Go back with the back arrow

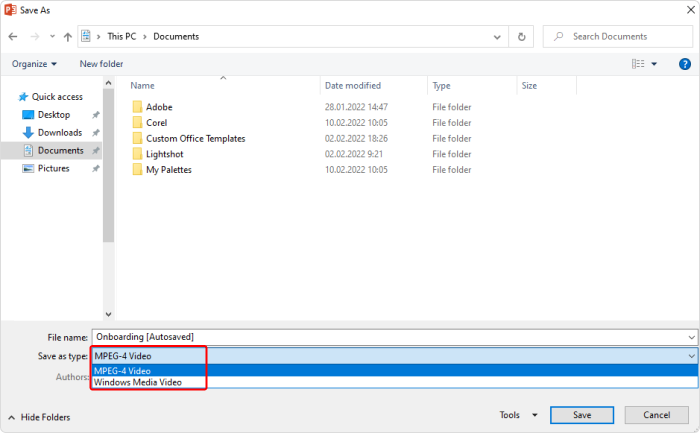point(13,37)
